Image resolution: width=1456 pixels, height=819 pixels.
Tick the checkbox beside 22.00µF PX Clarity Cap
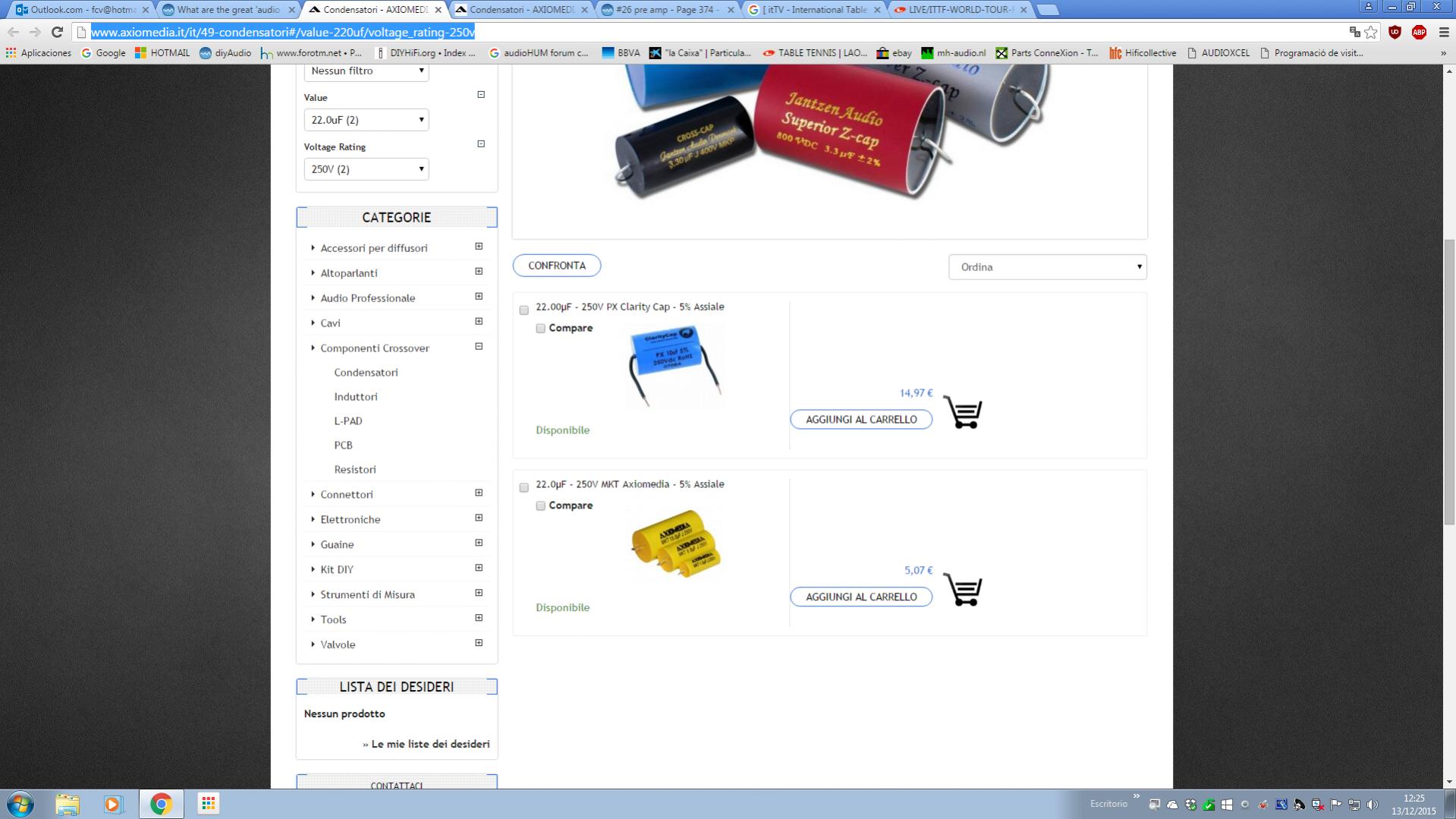point(524,310)
